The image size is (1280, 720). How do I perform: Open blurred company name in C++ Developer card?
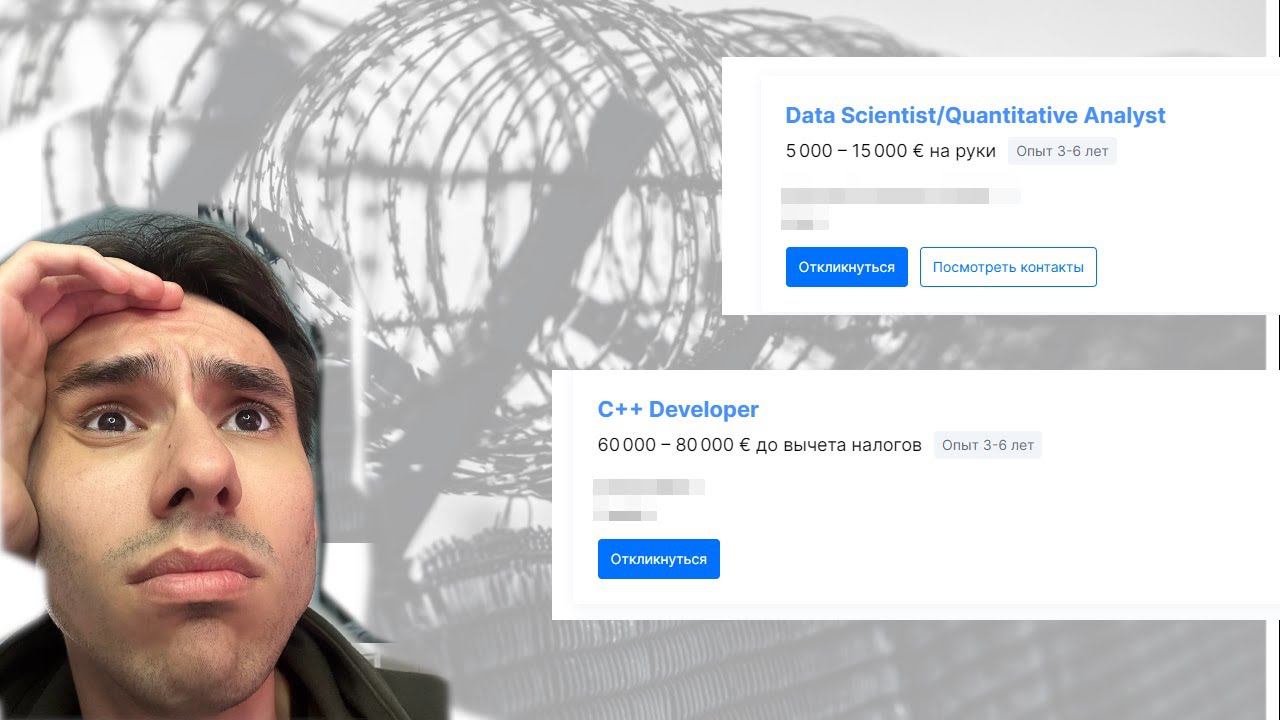(649, 487)
